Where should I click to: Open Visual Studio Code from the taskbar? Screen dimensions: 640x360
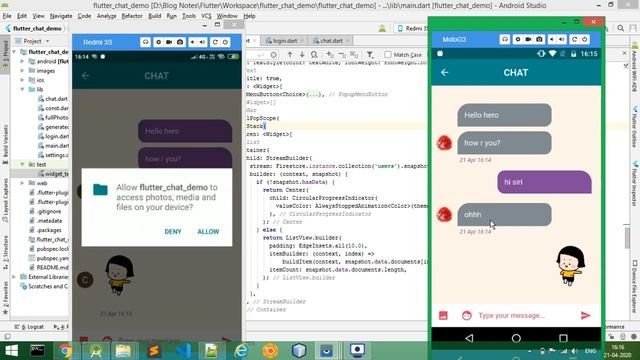click(183, 351)
